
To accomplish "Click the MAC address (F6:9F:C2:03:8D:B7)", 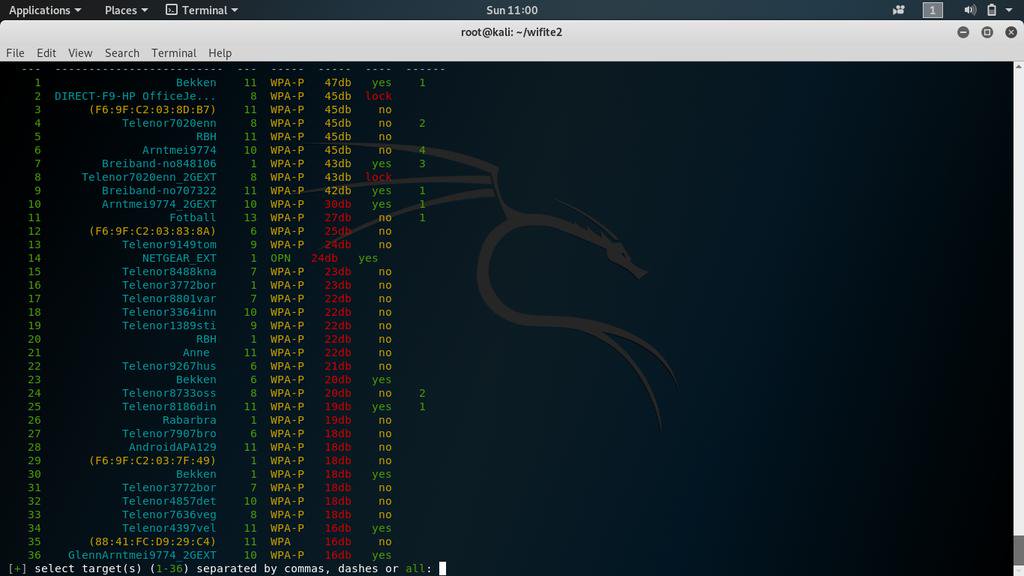I will 152,110.
